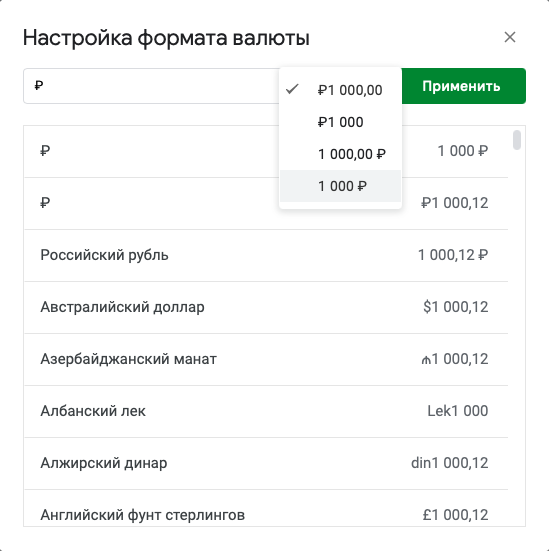The height and width of the screenshot is (551, 549).
Task: Close the currency format settings dialog
Action: click(510, 37)
